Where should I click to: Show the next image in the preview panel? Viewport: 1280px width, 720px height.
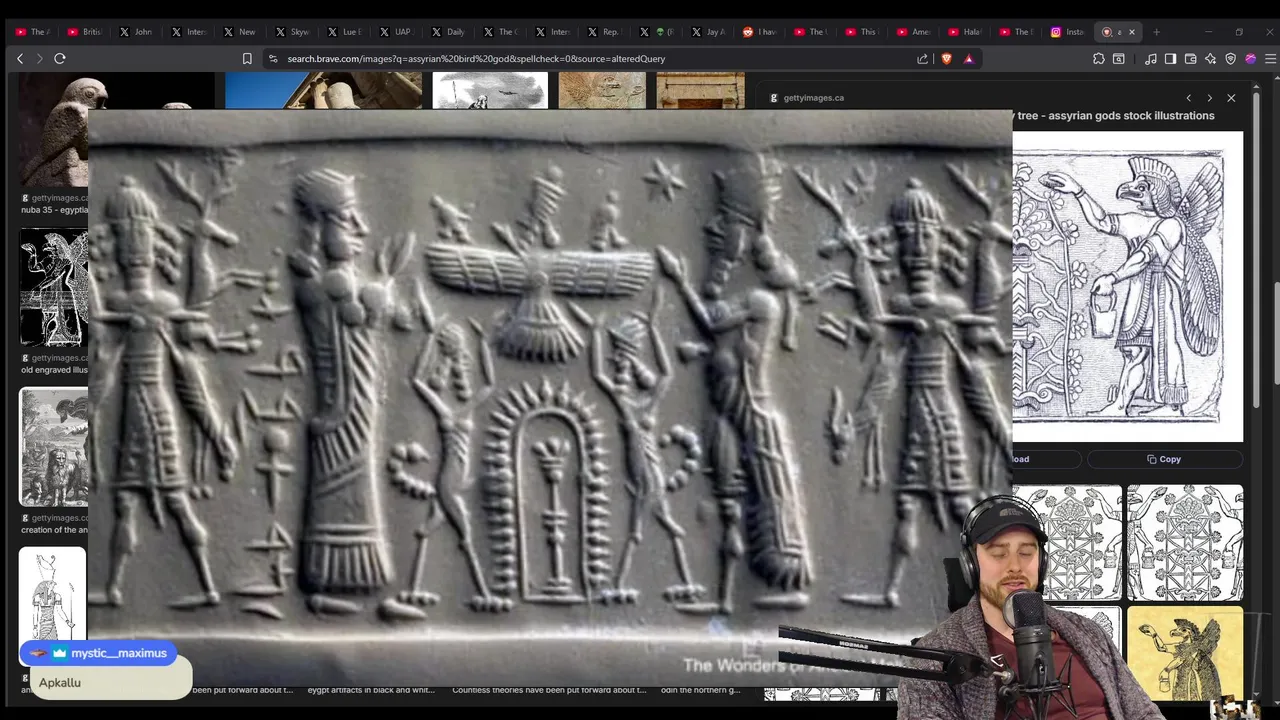click(x=1209, y=98)
